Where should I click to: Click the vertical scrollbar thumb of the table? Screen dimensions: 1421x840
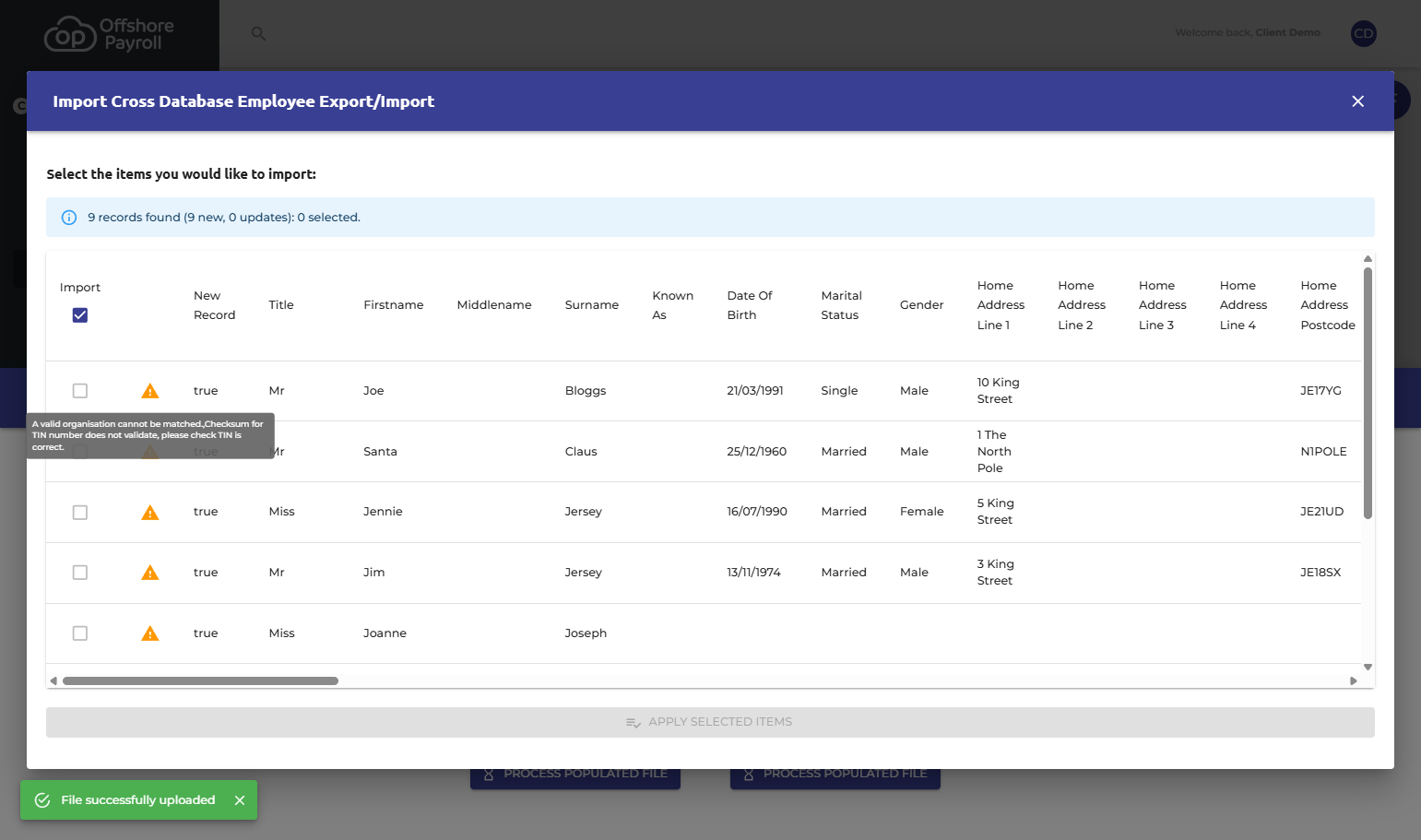pyautogui.click(x=1368, y=394)
